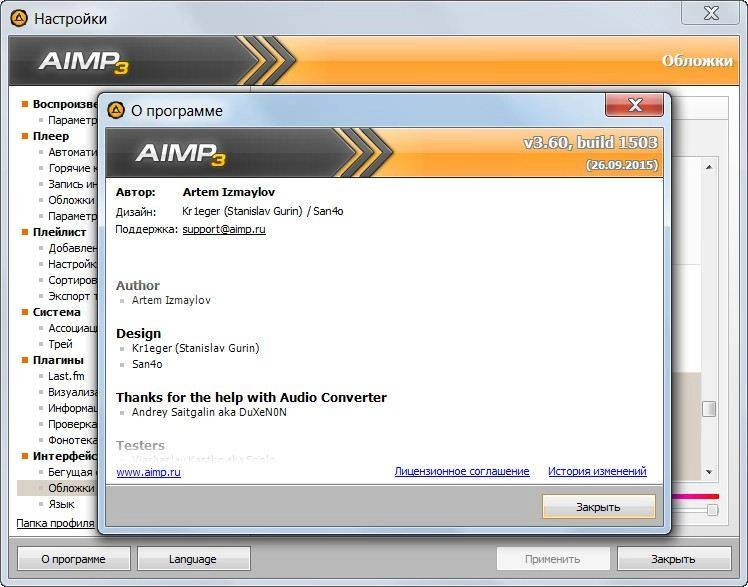The height and width of the screenshot is (587, 748).
Task: Select the Фонотека entry under Плагины
Action: (73, 440)
